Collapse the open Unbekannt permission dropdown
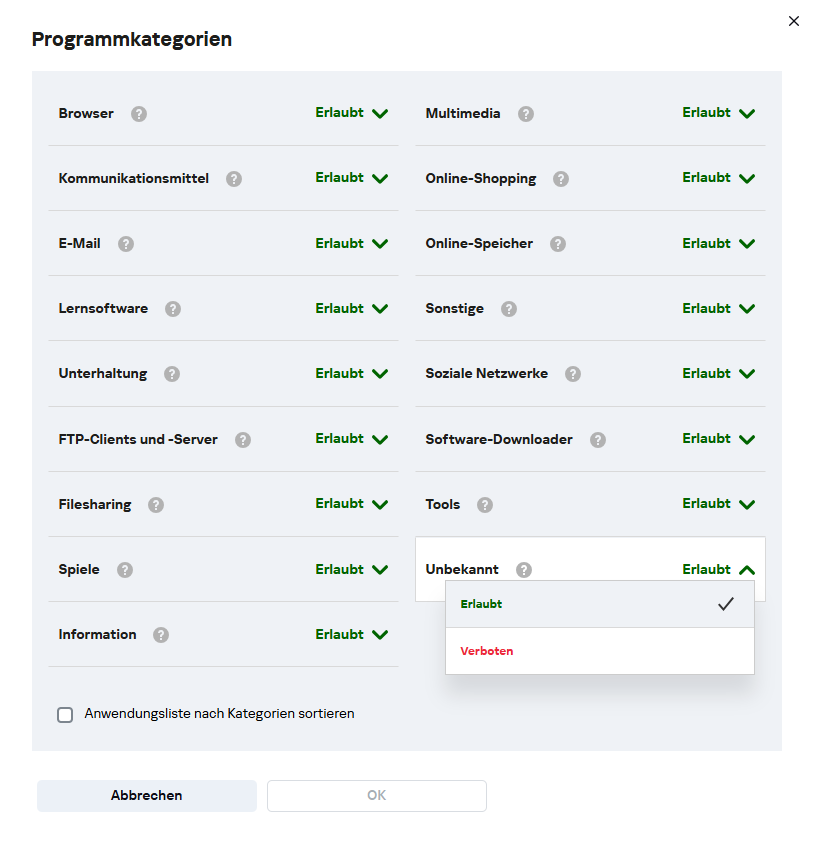Screen dimensions: 816x842 click(718, 570)
